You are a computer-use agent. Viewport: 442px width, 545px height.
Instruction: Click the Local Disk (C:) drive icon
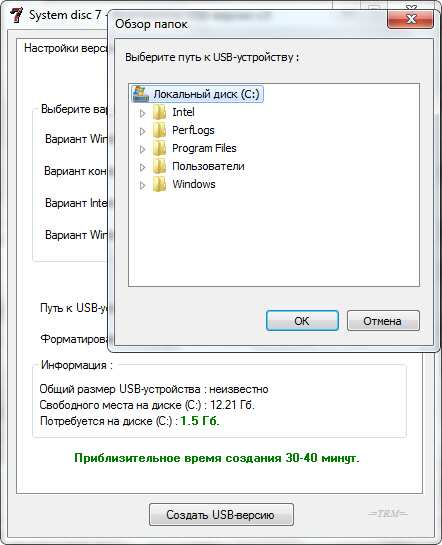(141, 94)
